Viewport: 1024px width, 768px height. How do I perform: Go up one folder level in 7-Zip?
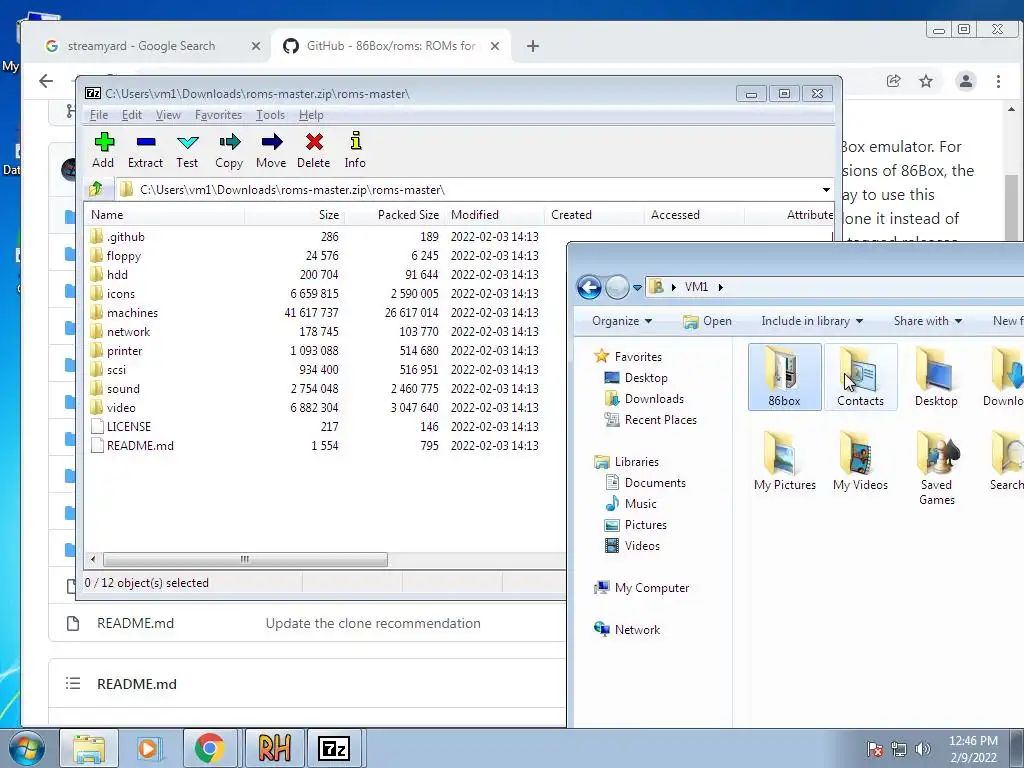pos(96,189)
